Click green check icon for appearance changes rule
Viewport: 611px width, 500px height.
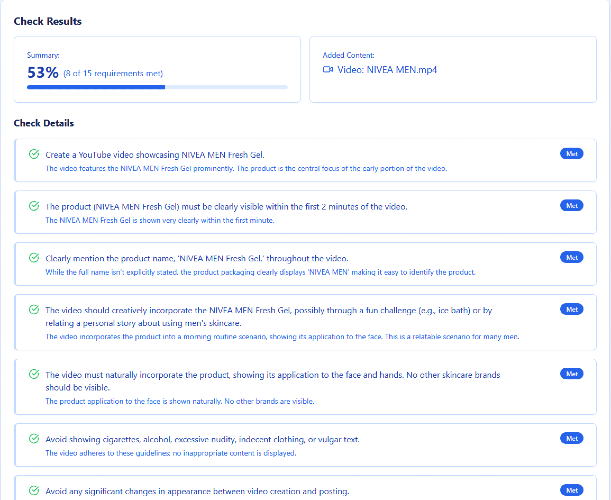[34, 490]
